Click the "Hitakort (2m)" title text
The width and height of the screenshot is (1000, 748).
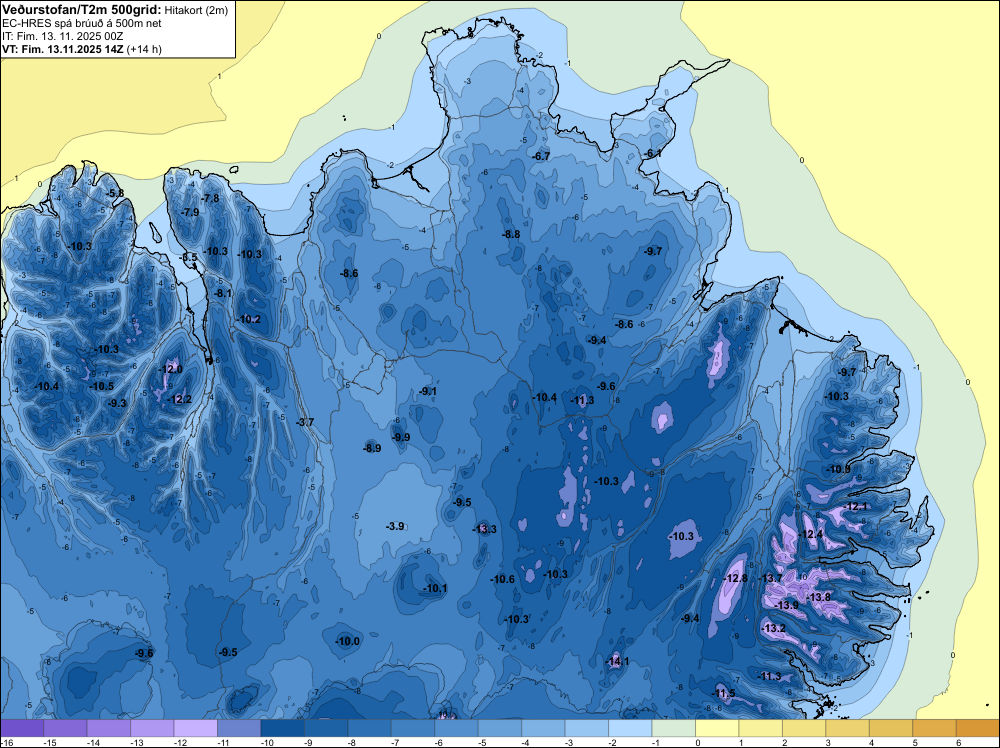[195, 10]
